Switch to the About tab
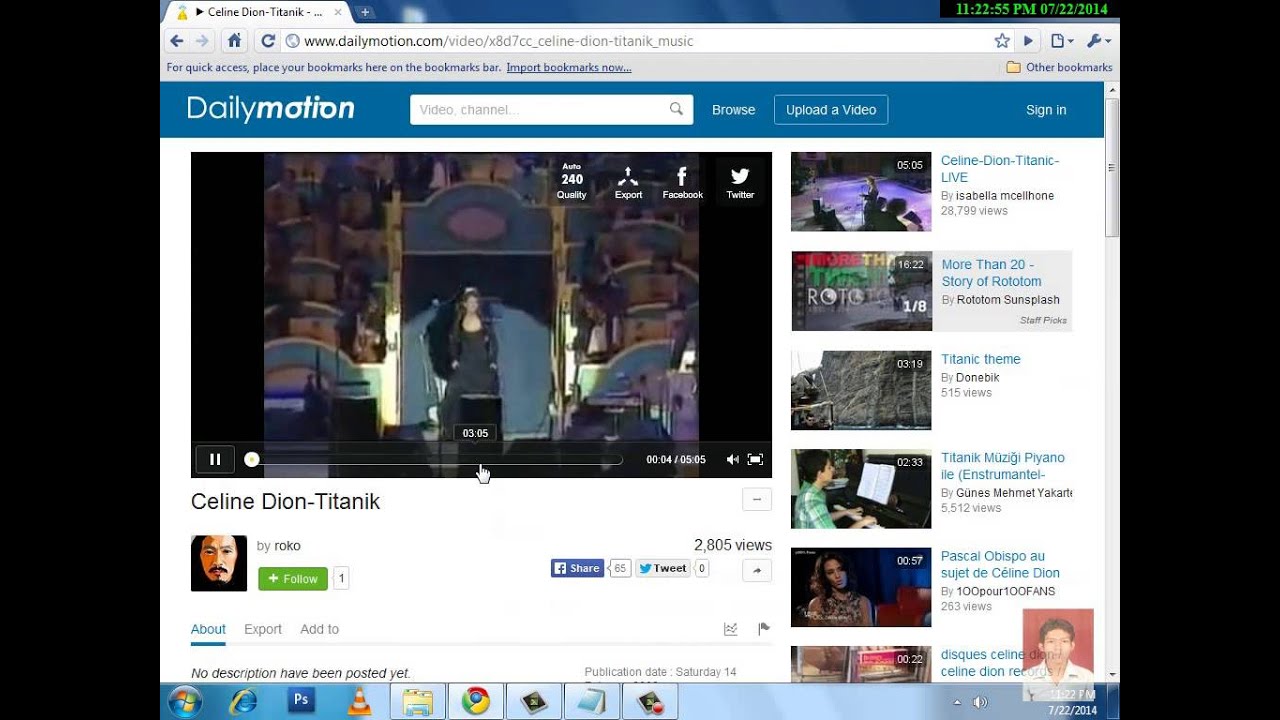Screen dimensions: 1280x720 click(208, 629)
